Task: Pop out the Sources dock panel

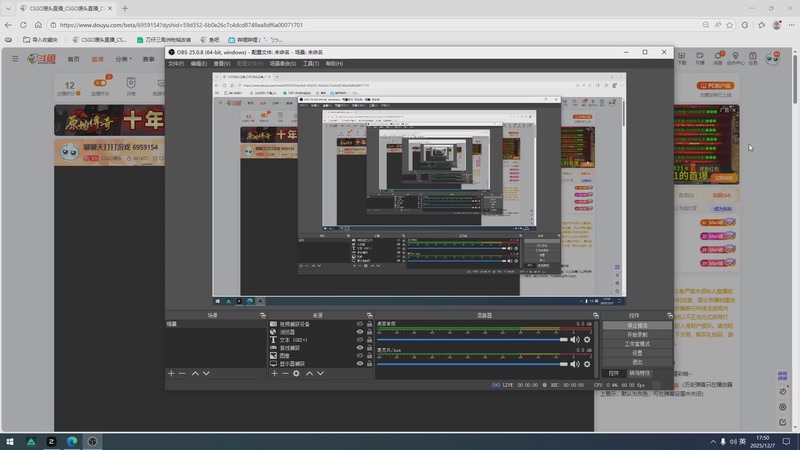Action: pos(369,315)
